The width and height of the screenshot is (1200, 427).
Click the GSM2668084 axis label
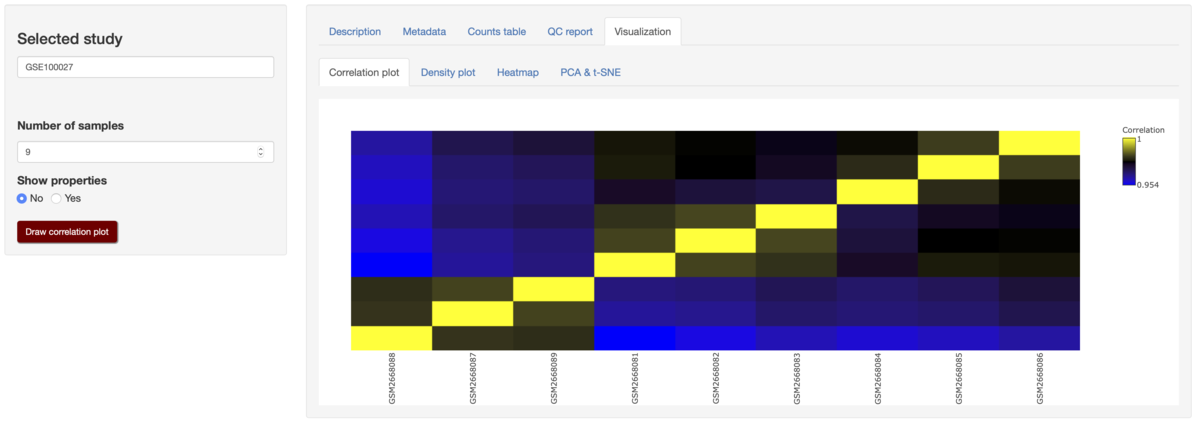tap(877, 380)
